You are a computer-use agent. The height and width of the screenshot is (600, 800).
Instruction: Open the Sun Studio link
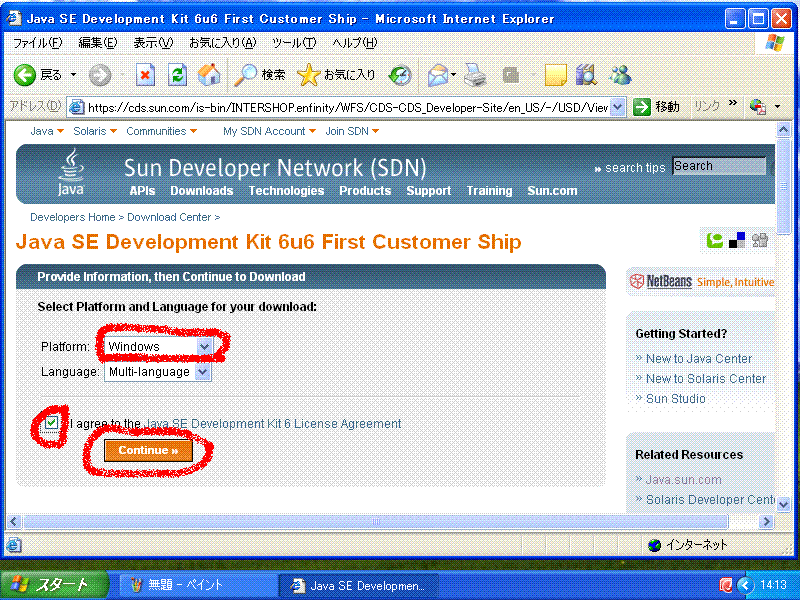[x=676, y=398]
